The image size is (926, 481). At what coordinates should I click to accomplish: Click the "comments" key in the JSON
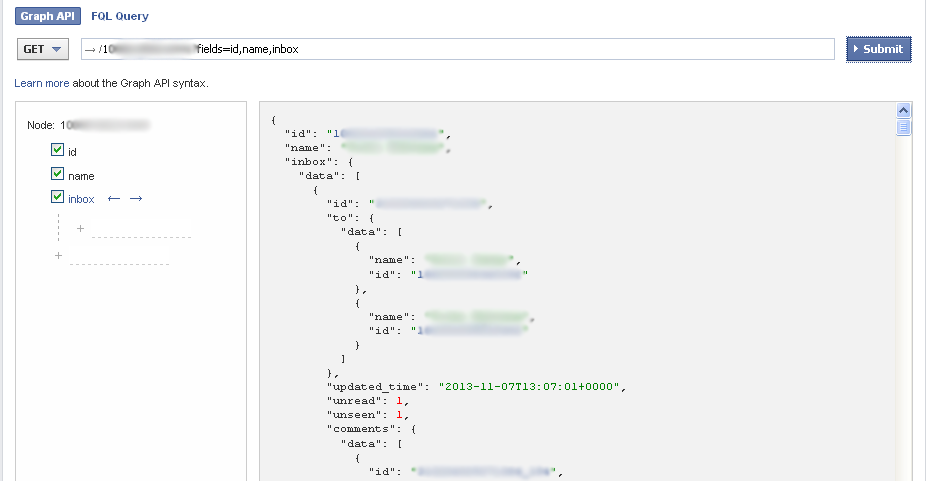point(363,430)
